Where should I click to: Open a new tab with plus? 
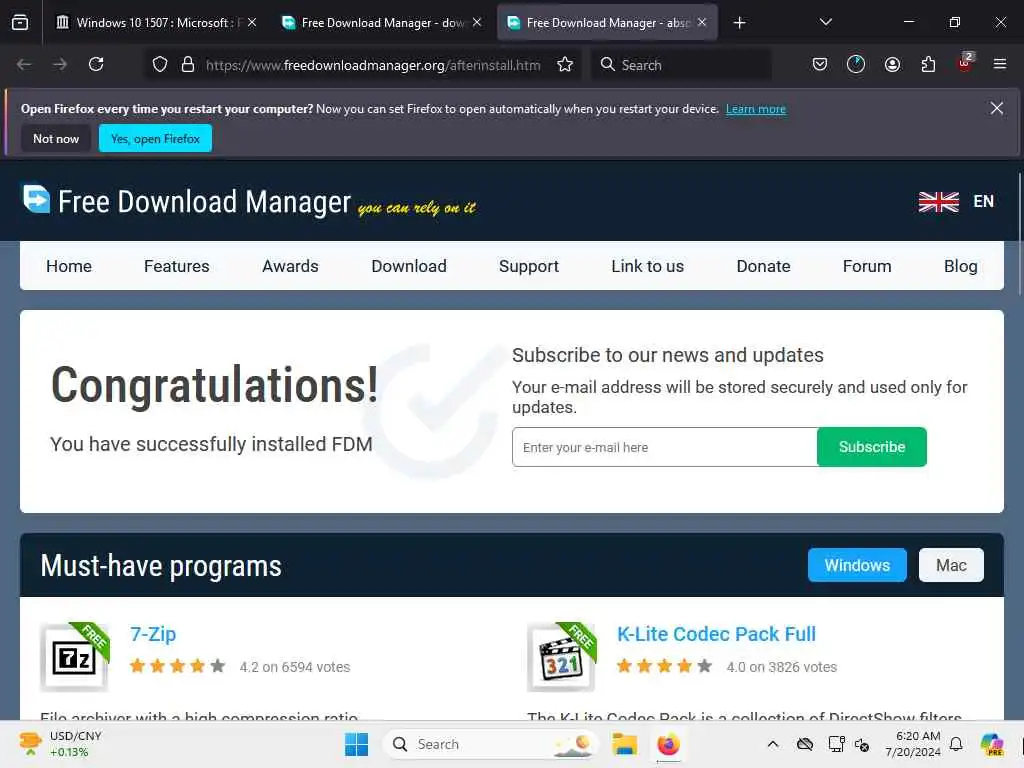click(739, 23)
